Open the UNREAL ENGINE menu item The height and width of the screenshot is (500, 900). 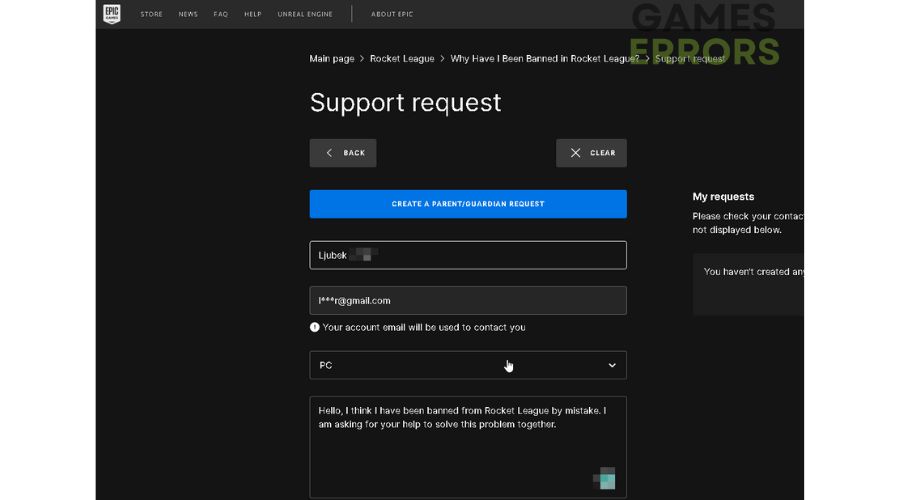[305, 14]
